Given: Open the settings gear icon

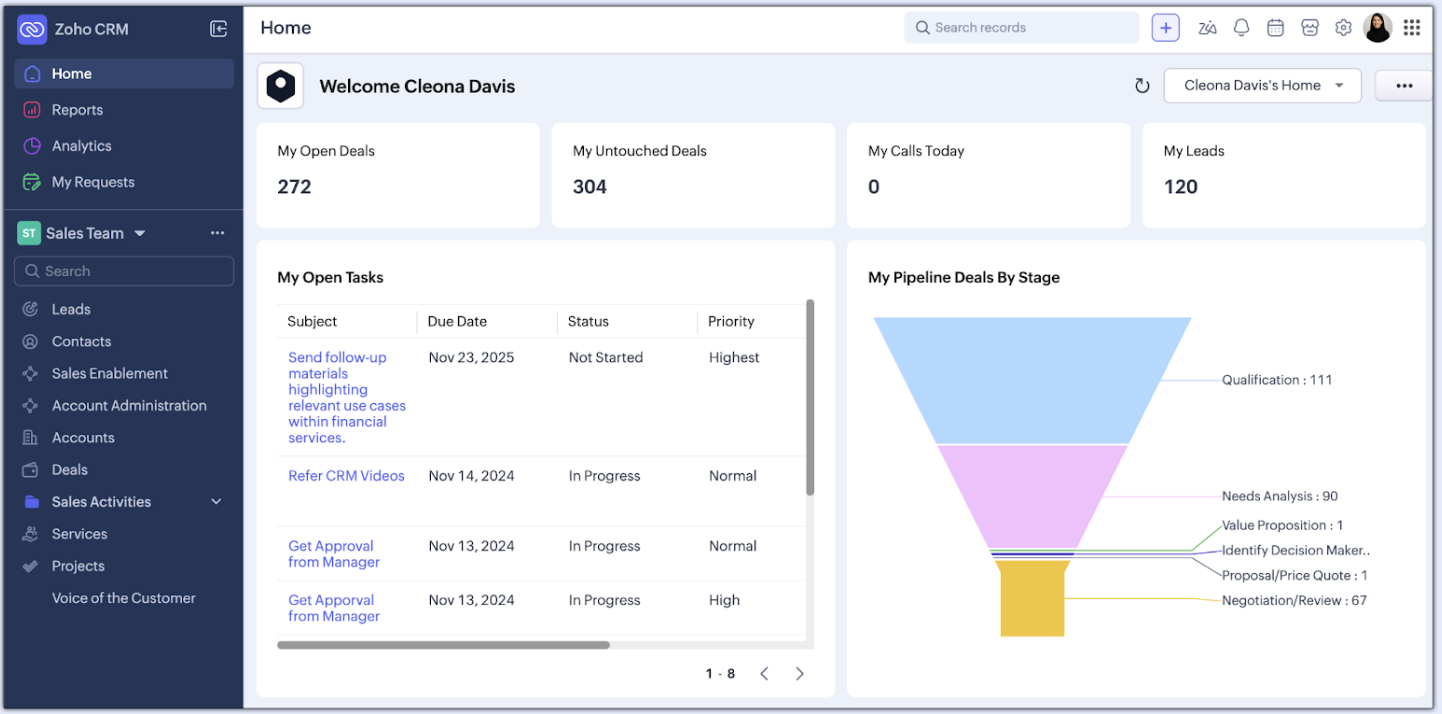Looking at the screenshot, I should tap(1343, 28).
